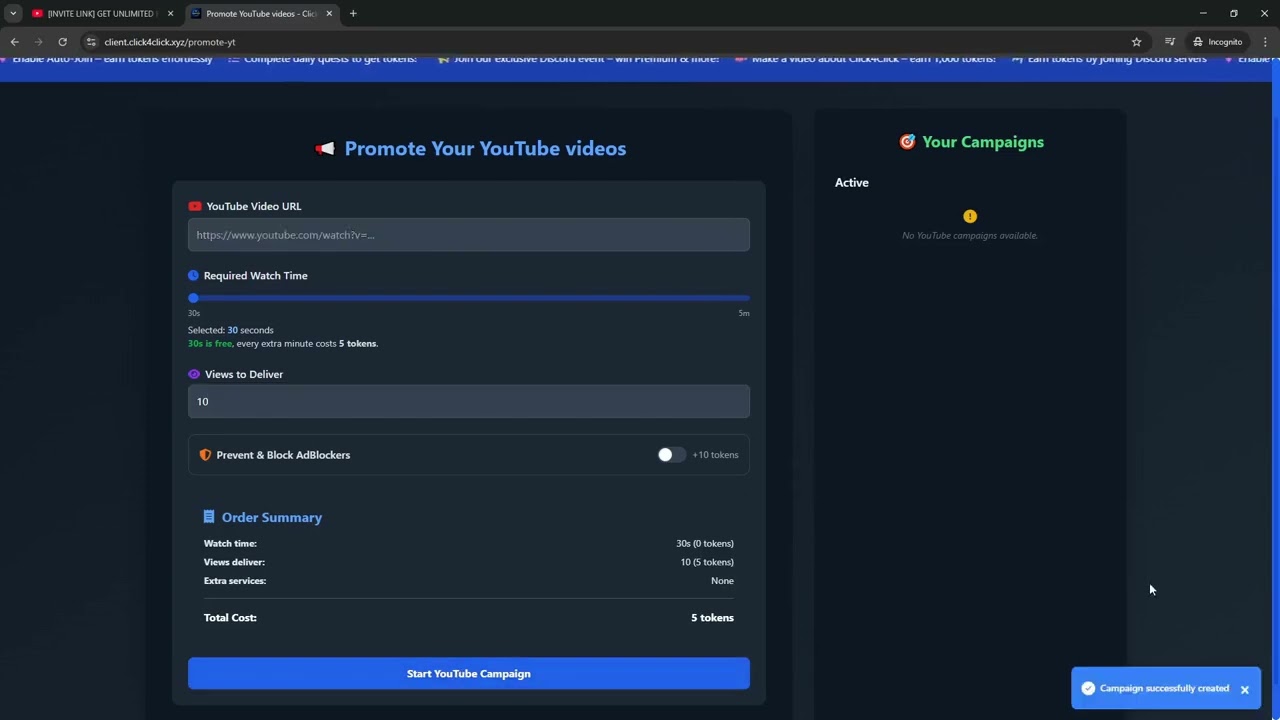Click the 'Your Campaigns' heading
This screenshot has width=1280, height=720.
point(983,142)
